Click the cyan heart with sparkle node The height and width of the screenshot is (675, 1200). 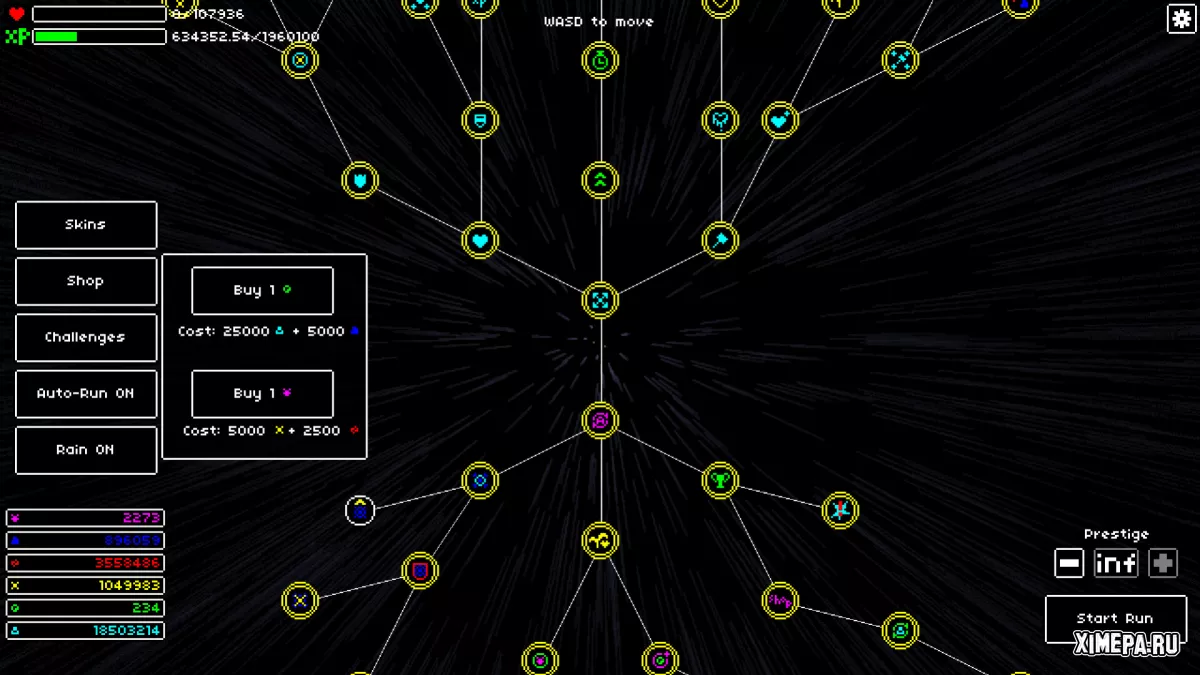pyautogui.click(x=780, y=120)
